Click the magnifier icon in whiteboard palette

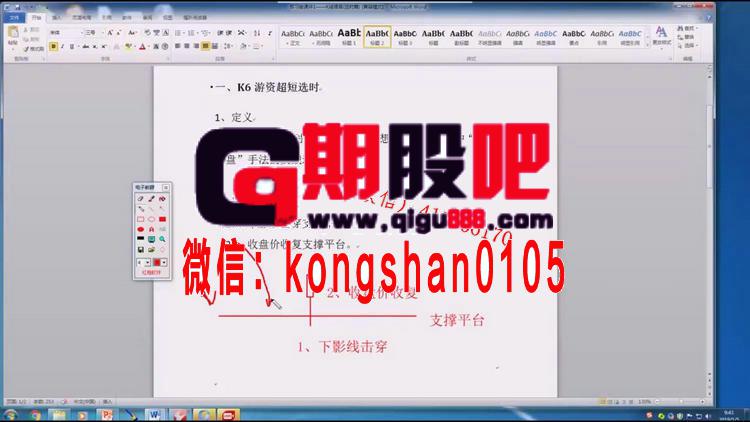pyautogui.click(x=162, y=239)
